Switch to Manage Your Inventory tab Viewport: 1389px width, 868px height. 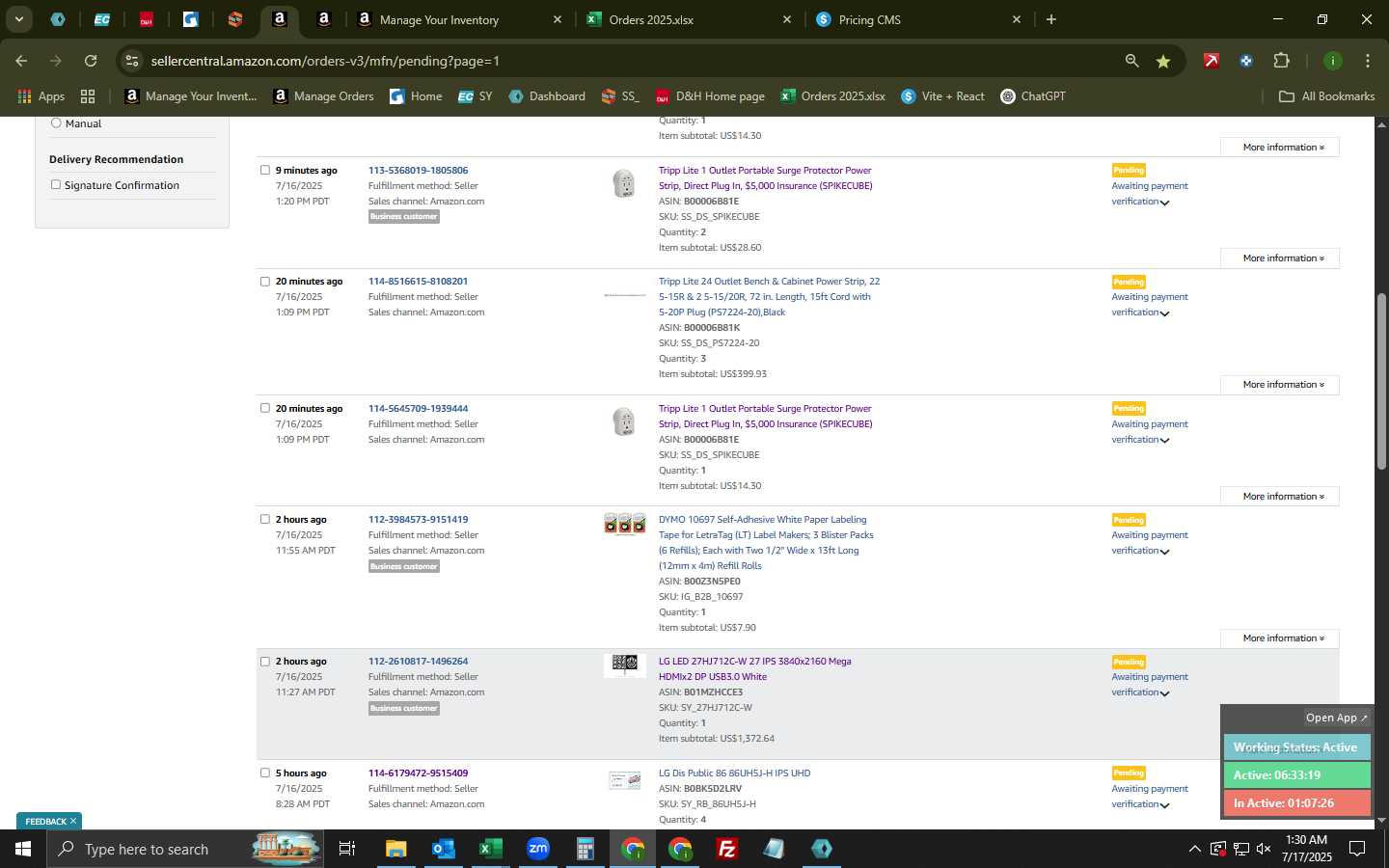459,19
